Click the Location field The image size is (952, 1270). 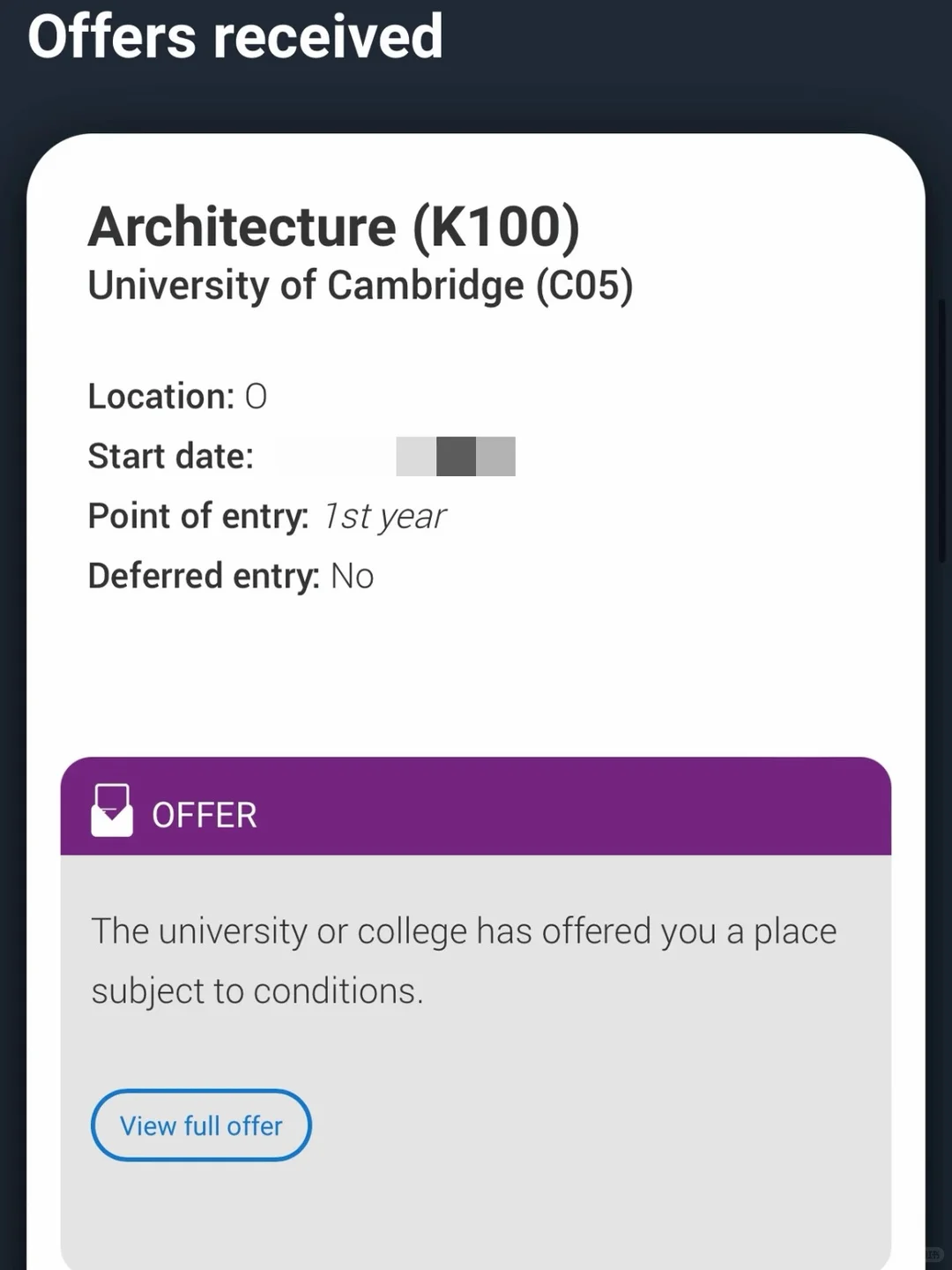[177, 397]
